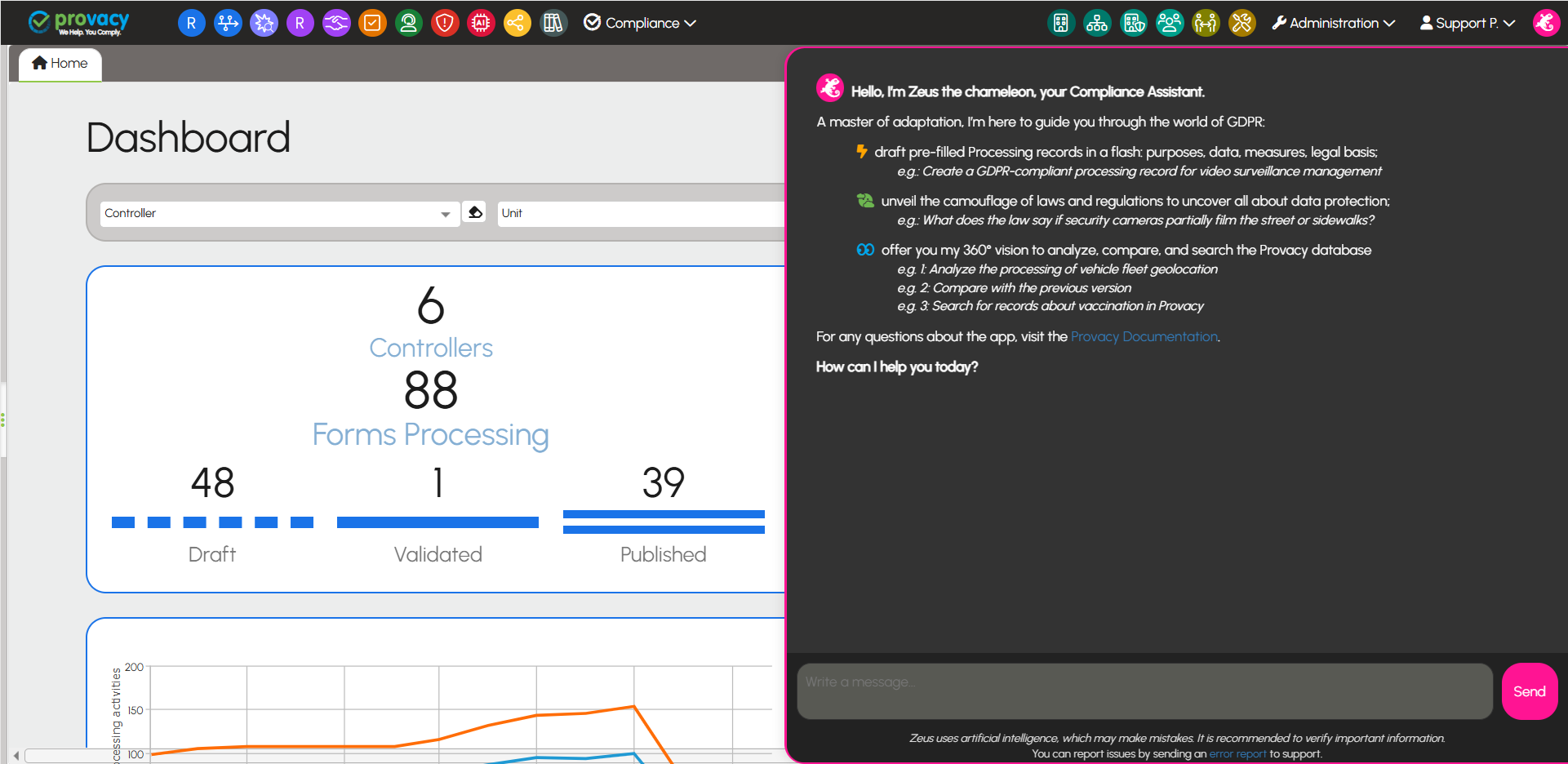Open the red AI chip icon
This screenshot has height=764, width=1568.
point(481,23)
